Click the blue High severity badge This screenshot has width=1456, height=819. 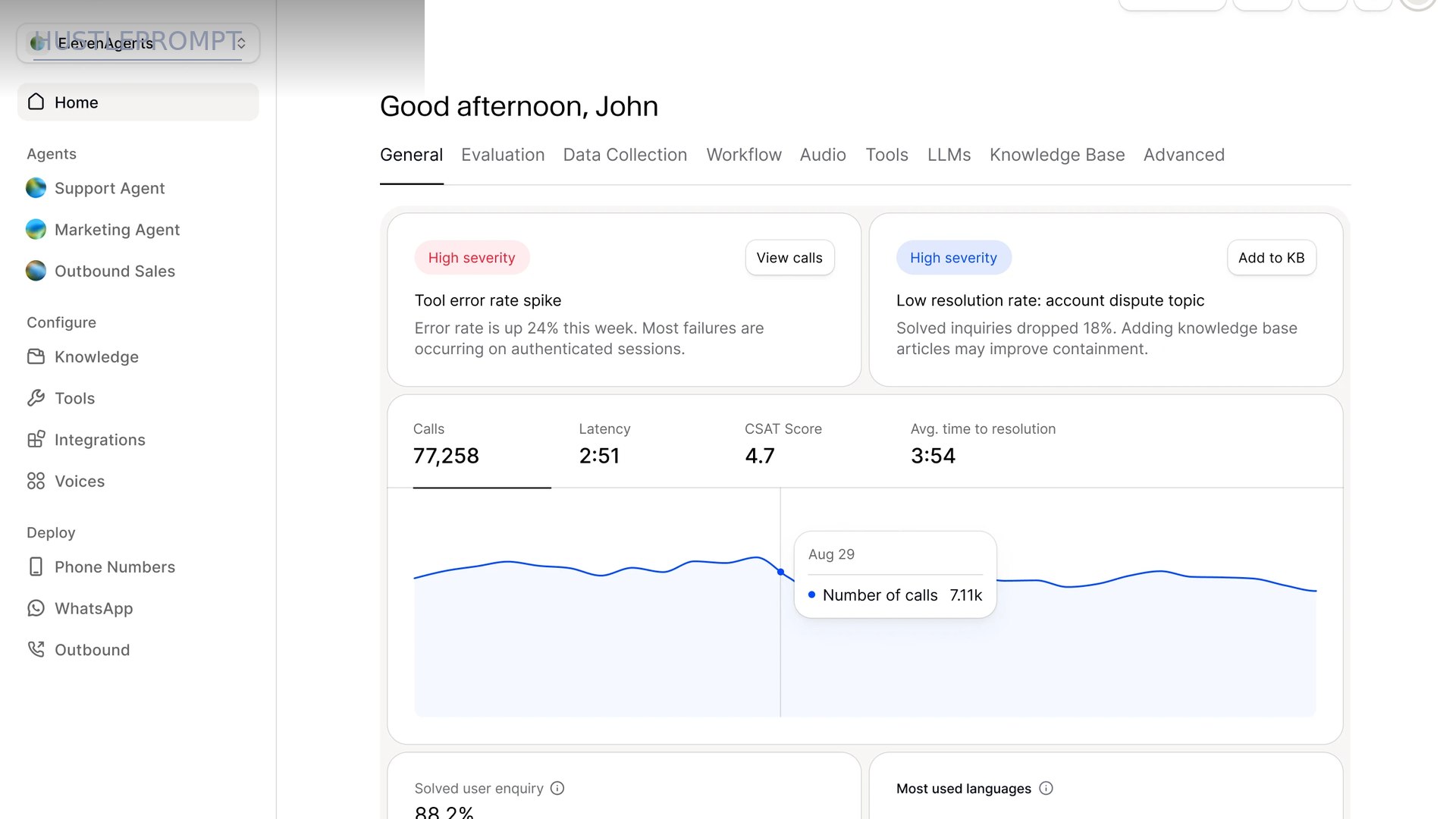(953, 258)
